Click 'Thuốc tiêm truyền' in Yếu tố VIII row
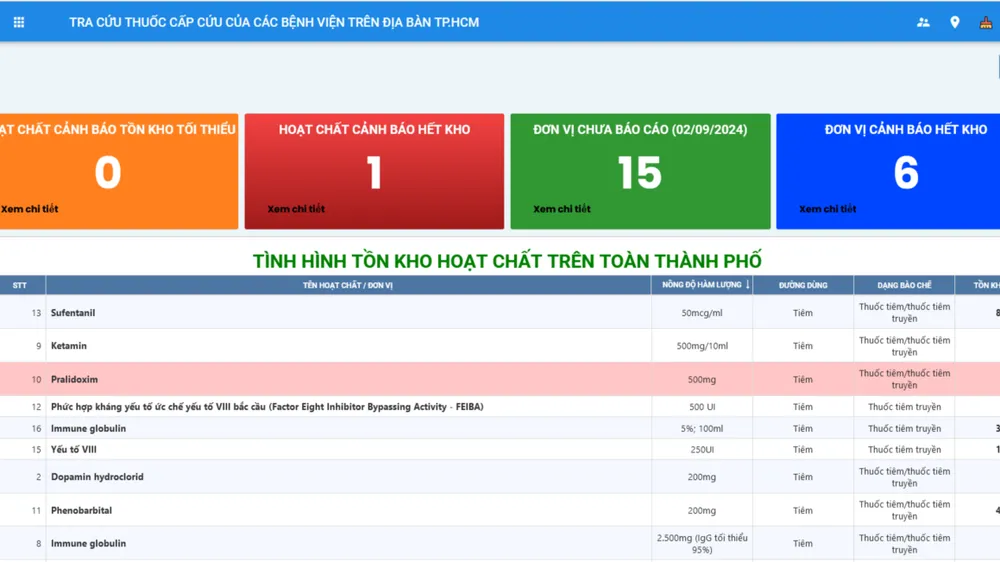Image resolution: width=1000 pixels, height=562 pixels. click(x=904, y=449)
